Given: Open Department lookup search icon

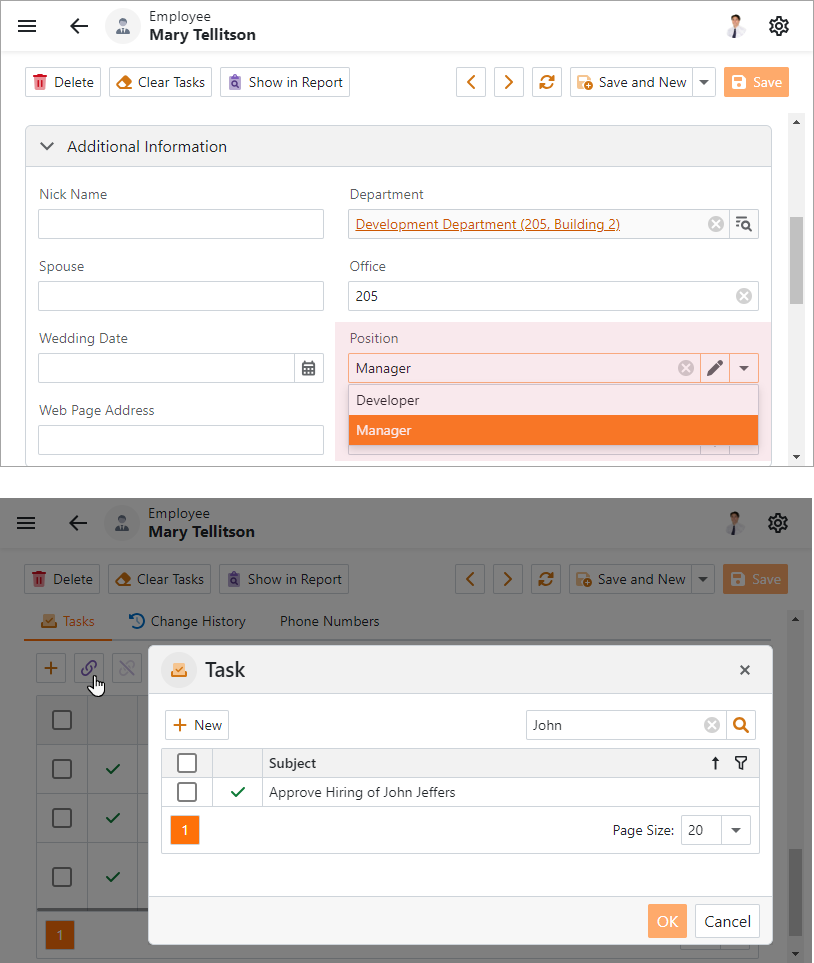Looking at the screenshot, I should pos(744,224).
